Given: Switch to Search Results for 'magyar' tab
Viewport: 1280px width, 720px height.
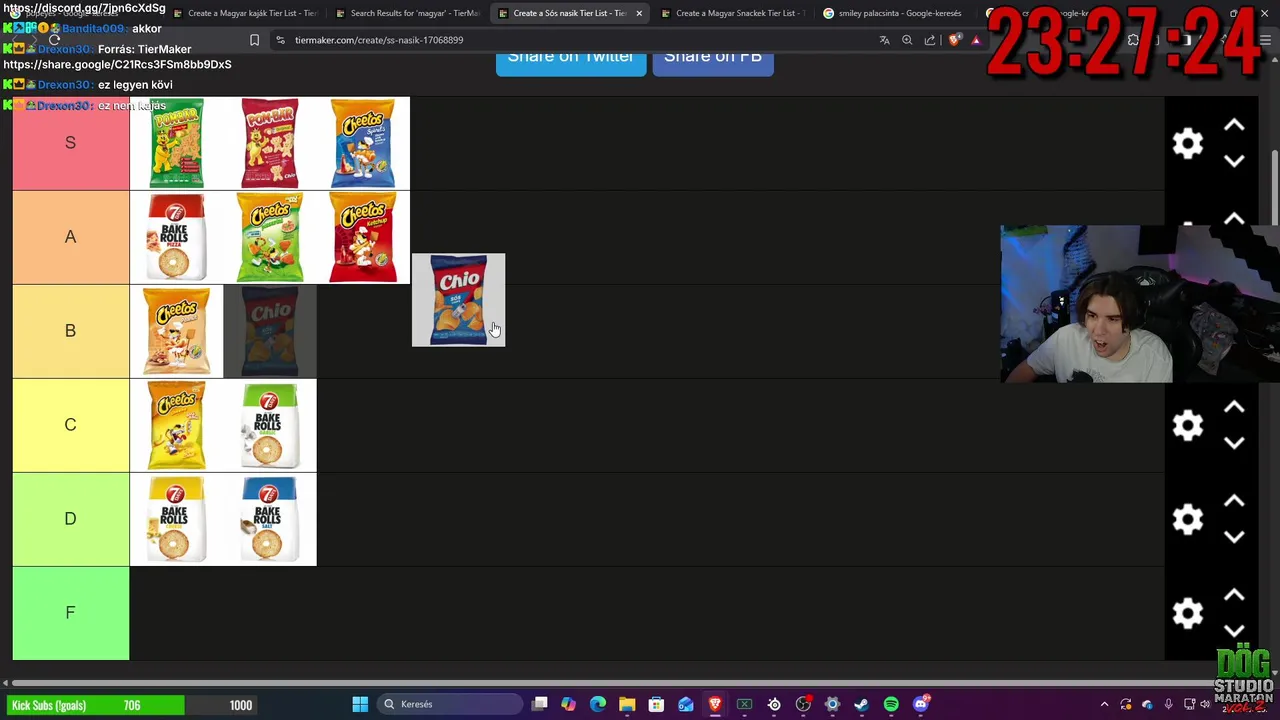Looking at the screenshot, I should point(408,13).
